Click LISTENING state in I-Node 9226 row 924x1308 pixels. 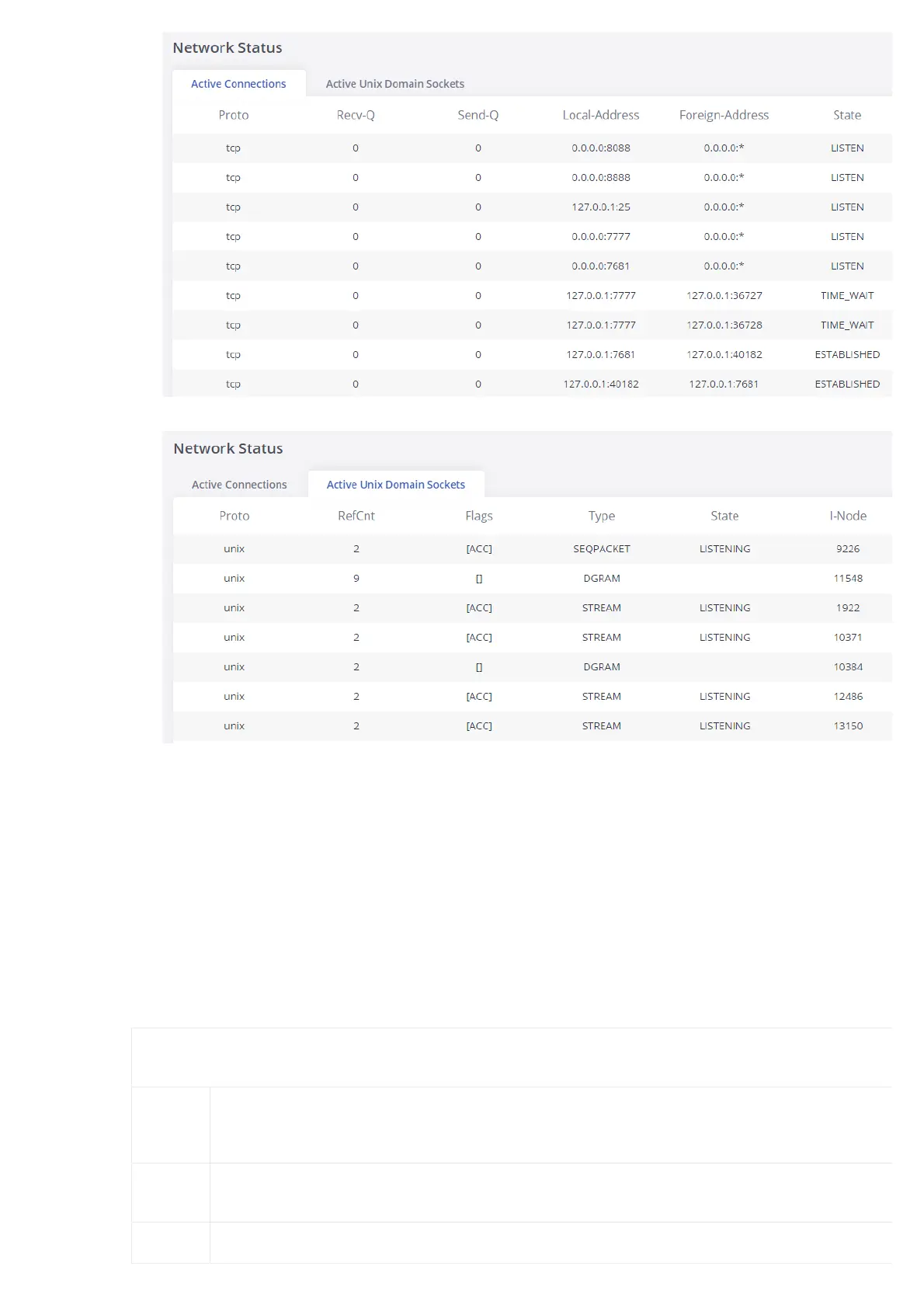click(x=724, y=548)
